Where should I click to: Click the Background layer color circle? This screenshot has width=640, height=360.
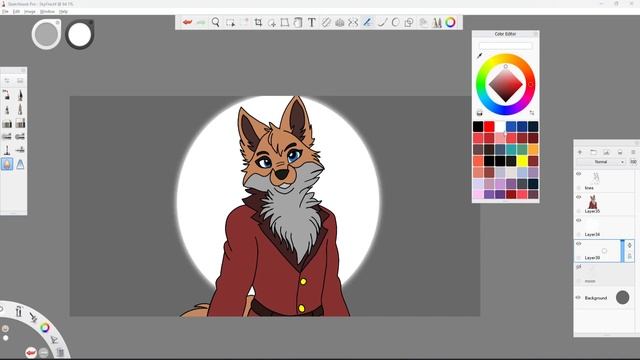[622, 298]
